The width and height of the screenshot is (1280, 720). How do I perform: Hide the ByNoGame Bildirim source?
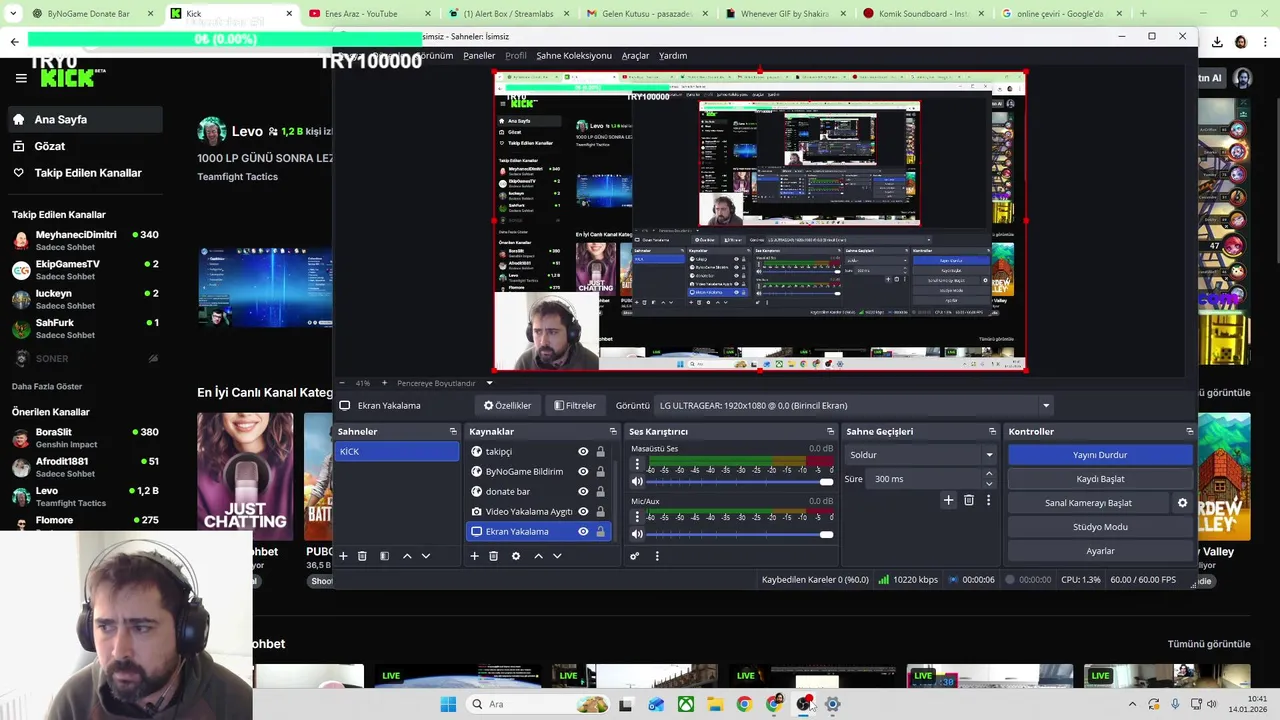(583, 472)
